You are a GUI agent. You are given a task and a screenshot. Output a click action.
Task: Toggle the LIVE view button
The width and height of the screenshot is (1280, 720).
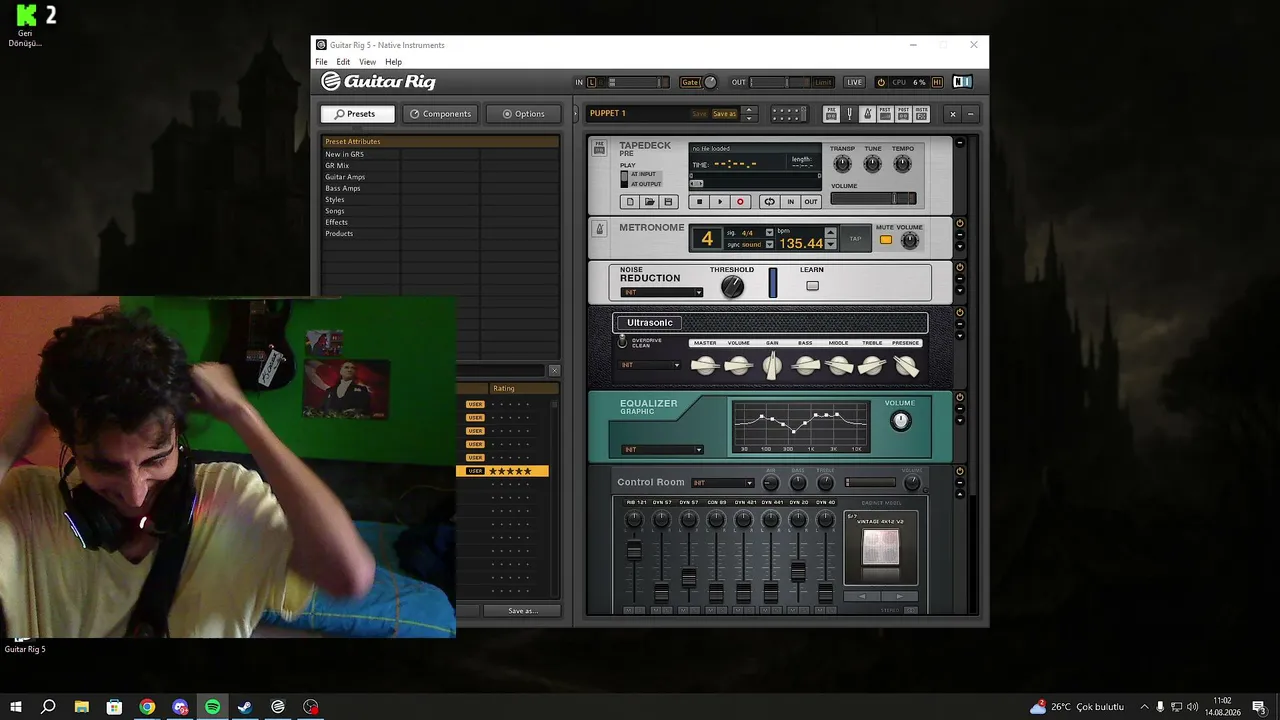[854, 82]
